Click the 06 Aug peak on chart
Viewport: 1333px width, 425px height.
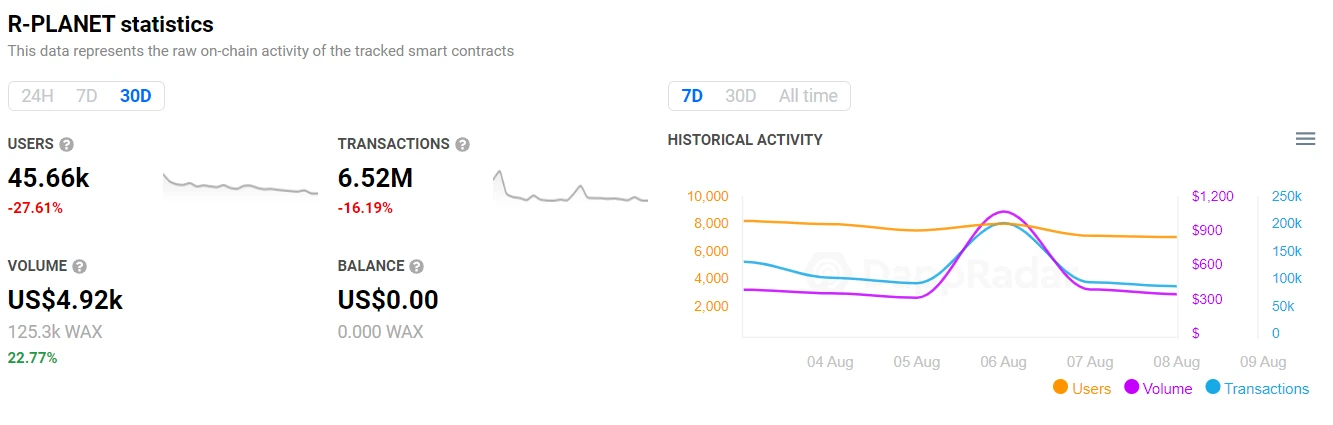[1003, 212]
